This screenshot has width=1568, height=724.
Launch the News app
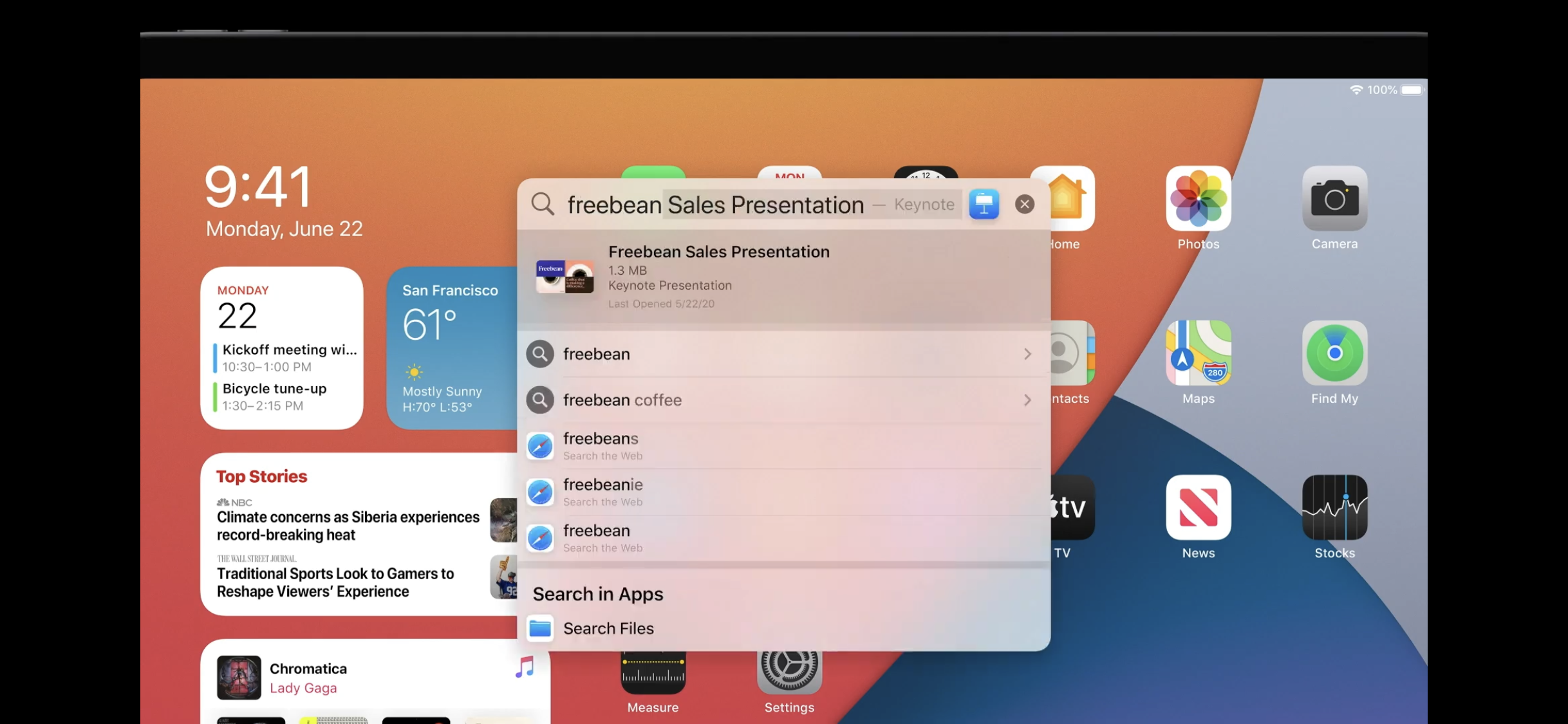click(1198, 508)
